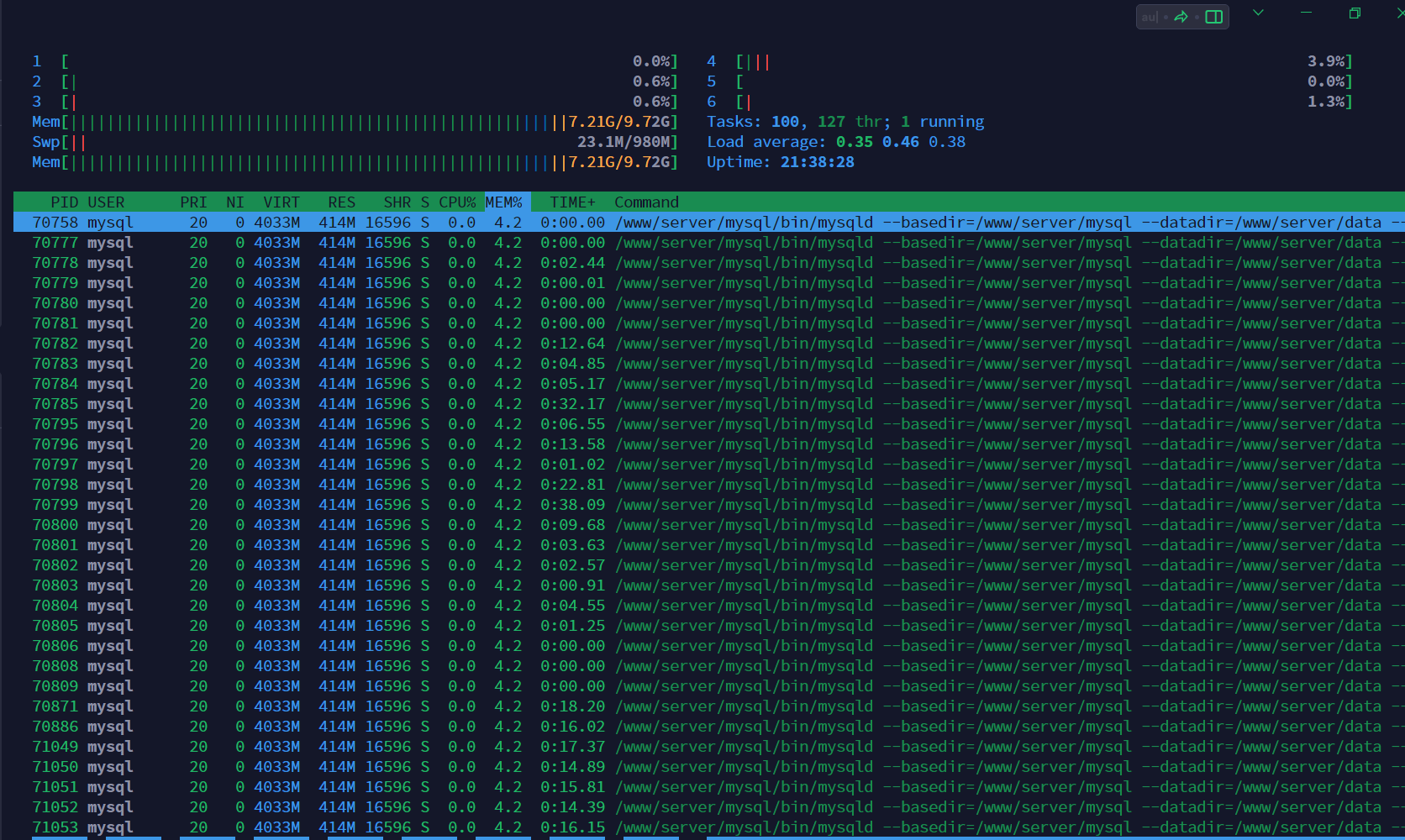
Task: Sort by TIME+ column header
Action: pyautogui.click(x=572, y=202)
